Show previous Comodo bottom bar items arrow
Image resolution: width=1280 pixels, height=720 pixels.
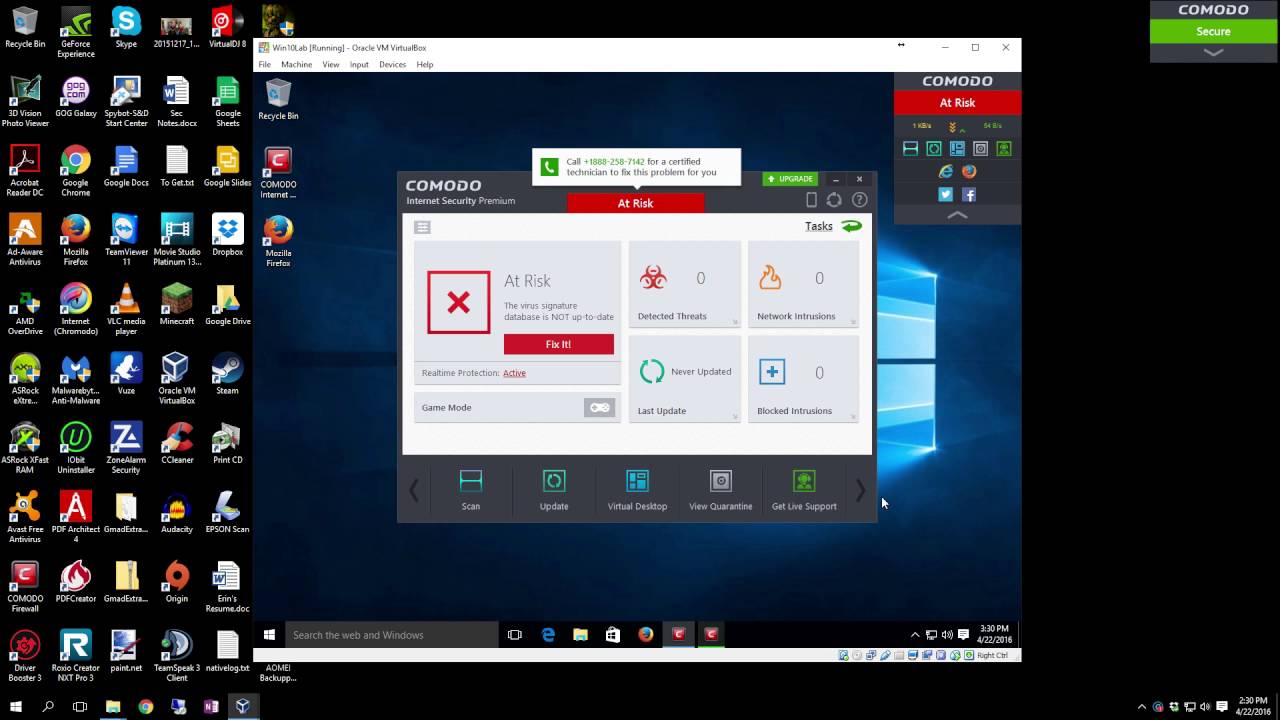click(414, 489)
